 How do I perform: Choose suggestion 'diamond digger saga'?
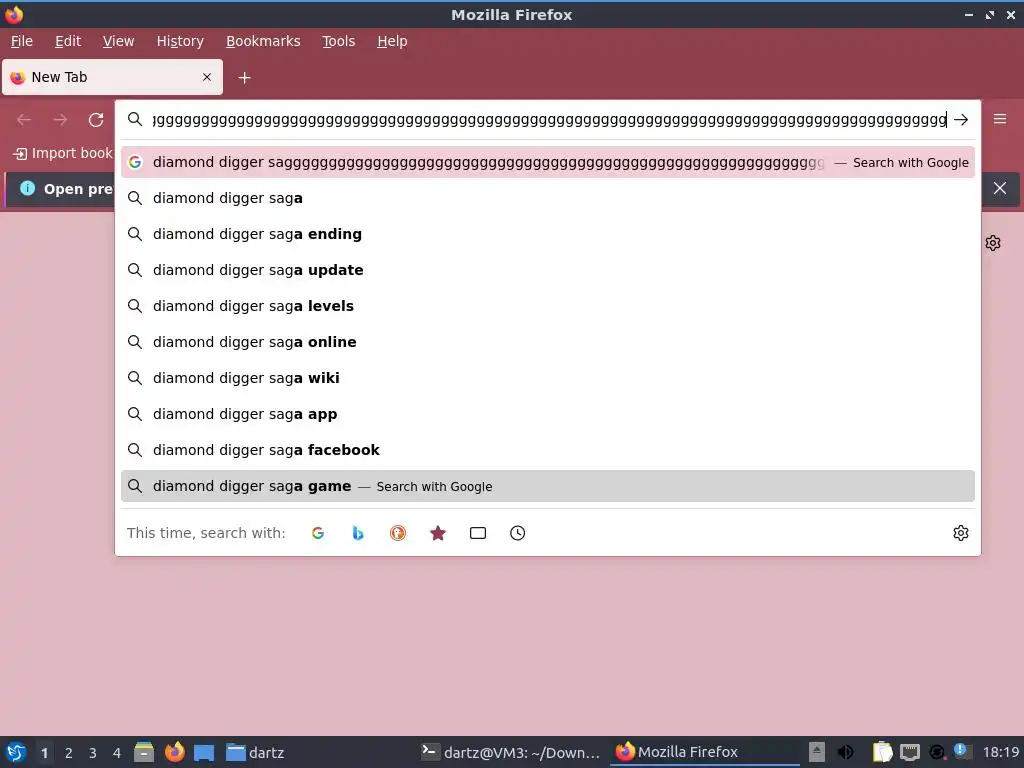point(548,198)
